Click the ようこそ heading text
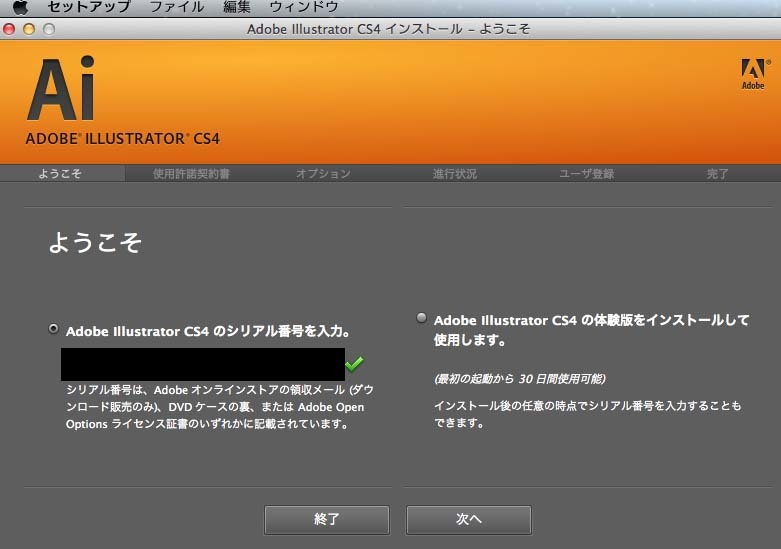781x549 pixels. tap(95, 243)
